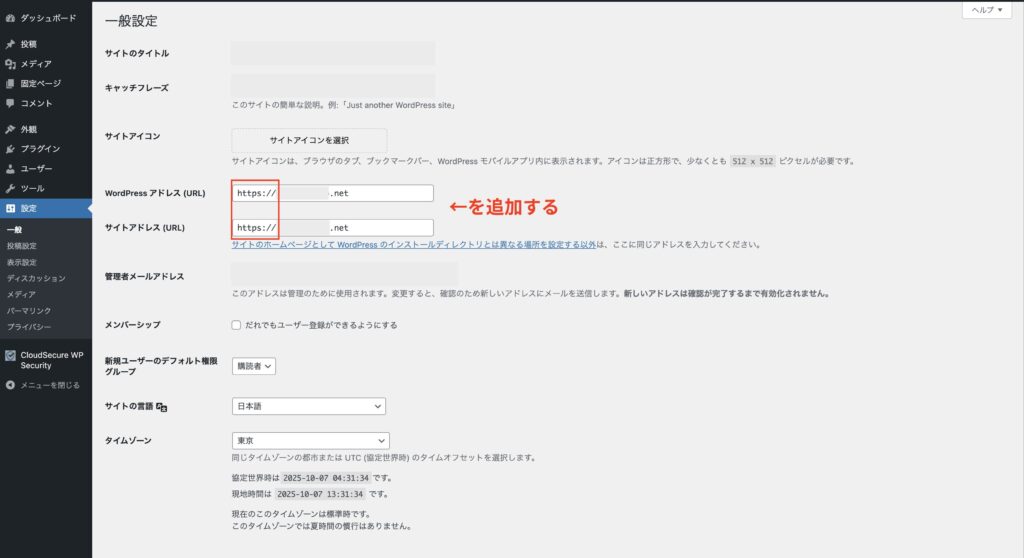1024x558 pixels.
Task: Expand the site language dropdown showing 日本語
Action: tap(308, 406)
